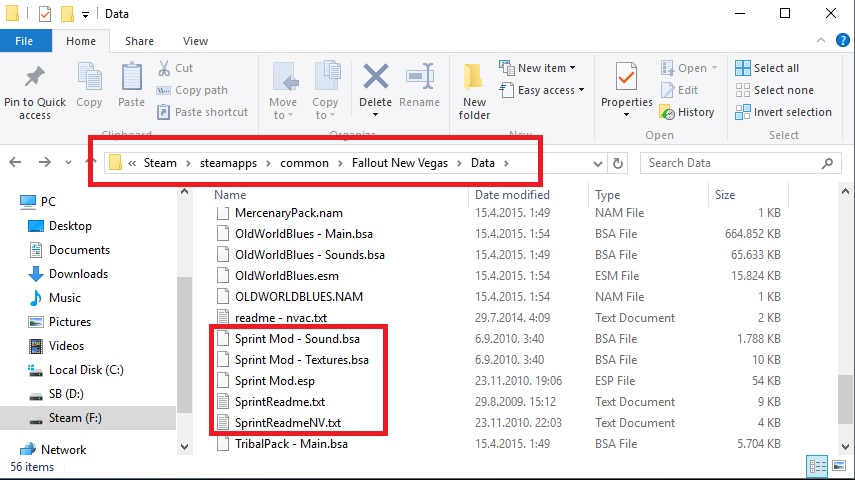Open the File menu tab

(x=24, y=41)
